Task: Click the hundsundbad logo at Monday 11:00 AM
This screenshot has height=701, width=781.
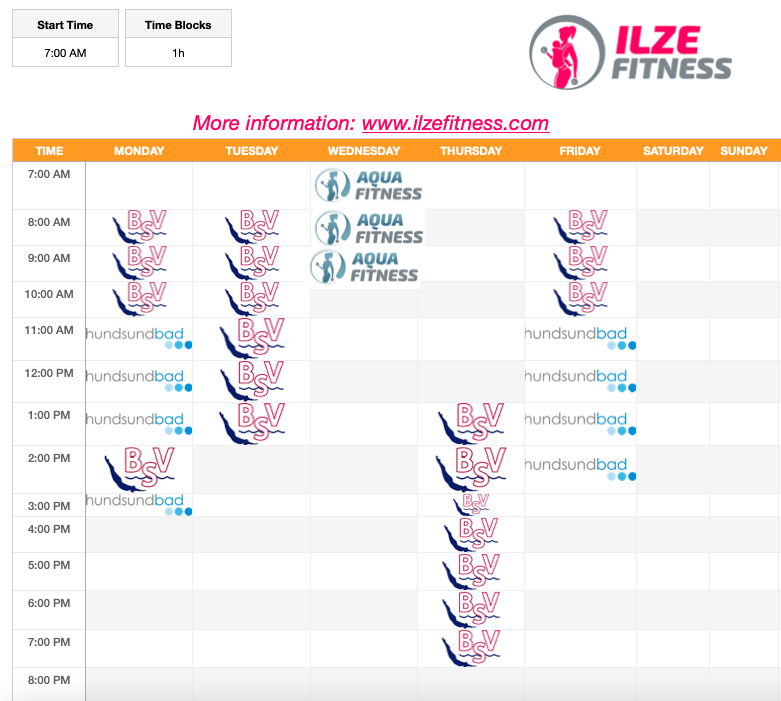Action: [139, 338]
